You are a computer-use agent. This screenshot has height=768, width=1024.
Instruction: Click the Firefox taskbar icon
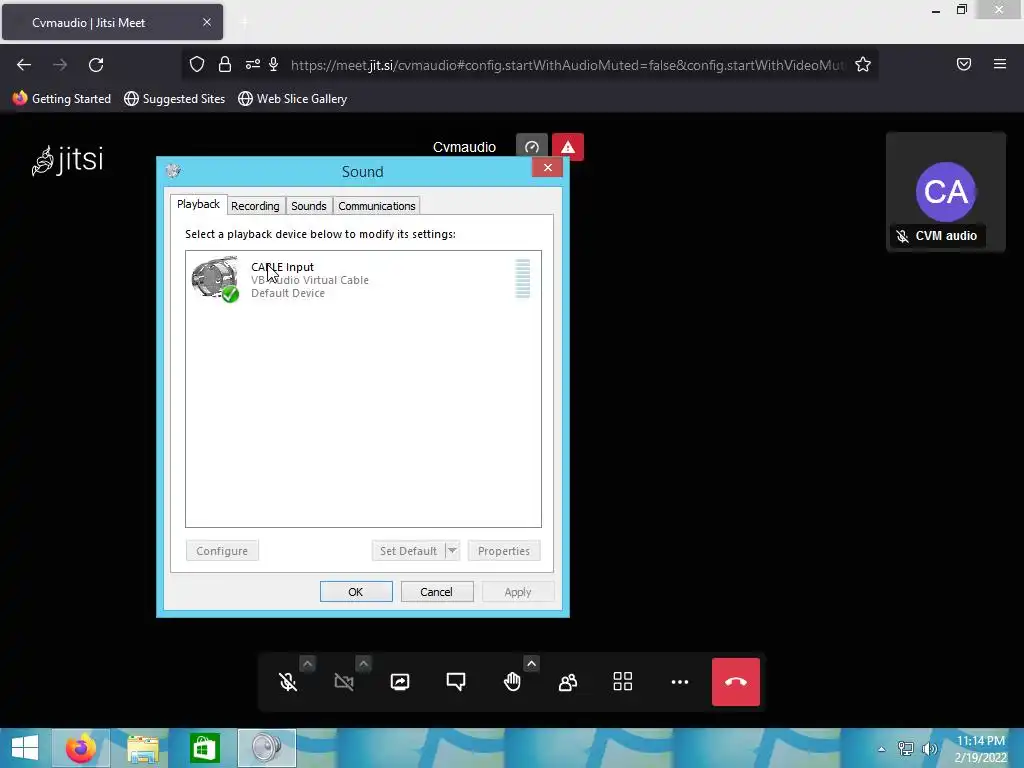coord(81,748)
